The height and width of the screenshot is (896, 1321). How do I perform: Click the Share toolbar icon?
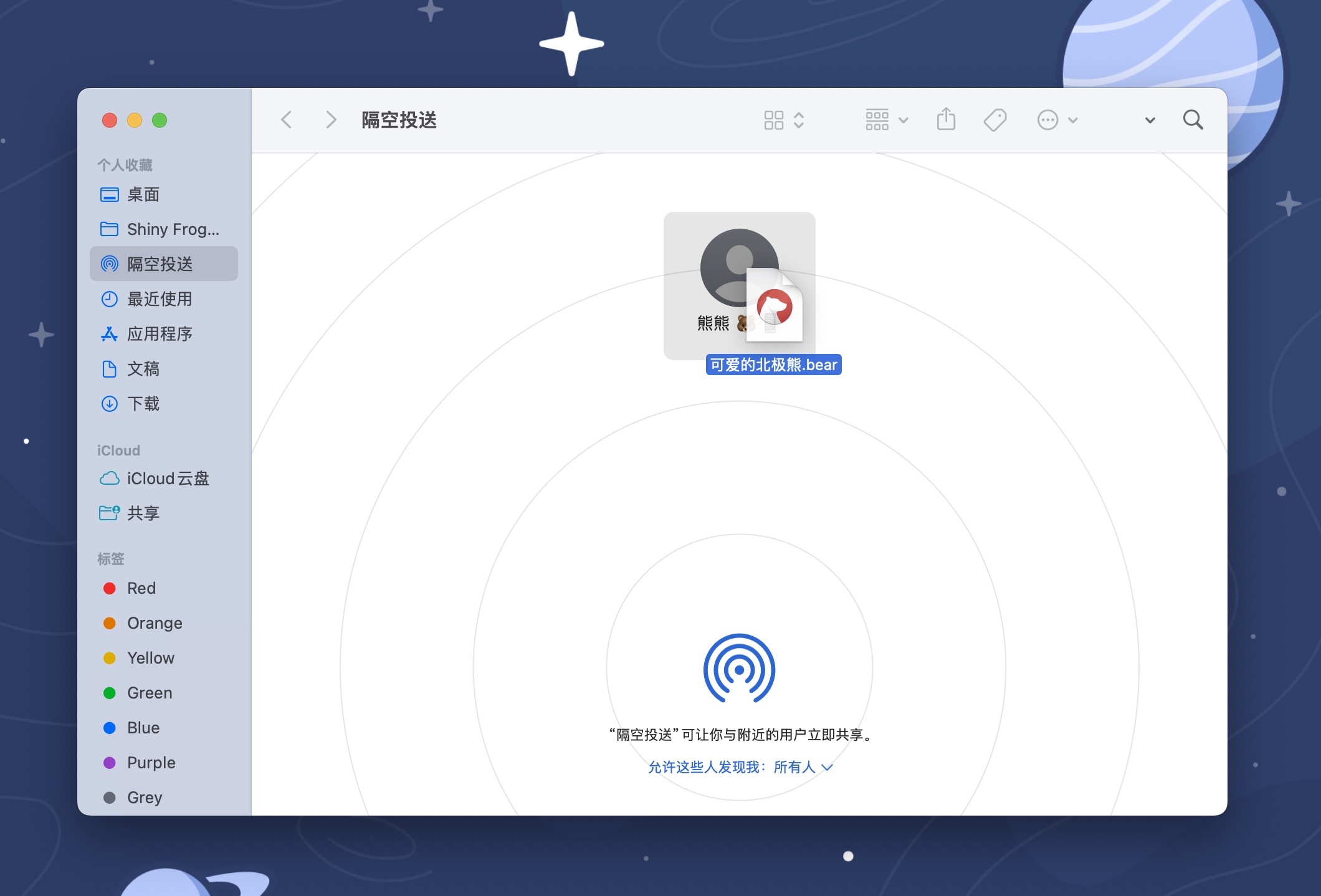pyautogui.click(x=946, y=119)
